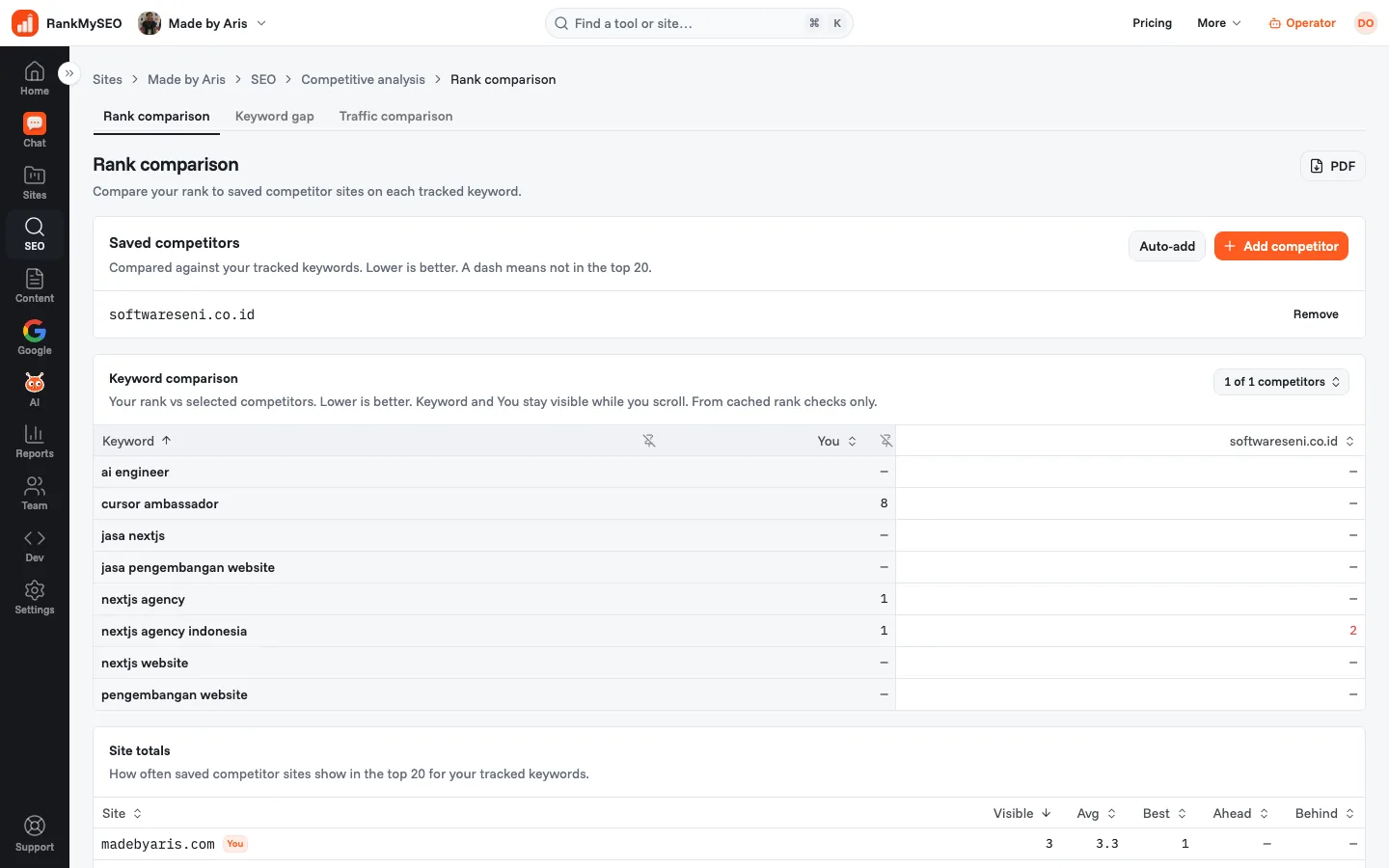The width and height of the screenshot is (1389, 868).
Task: Open the 1 of 1 competitors selector
Action: coord(1281,382)
